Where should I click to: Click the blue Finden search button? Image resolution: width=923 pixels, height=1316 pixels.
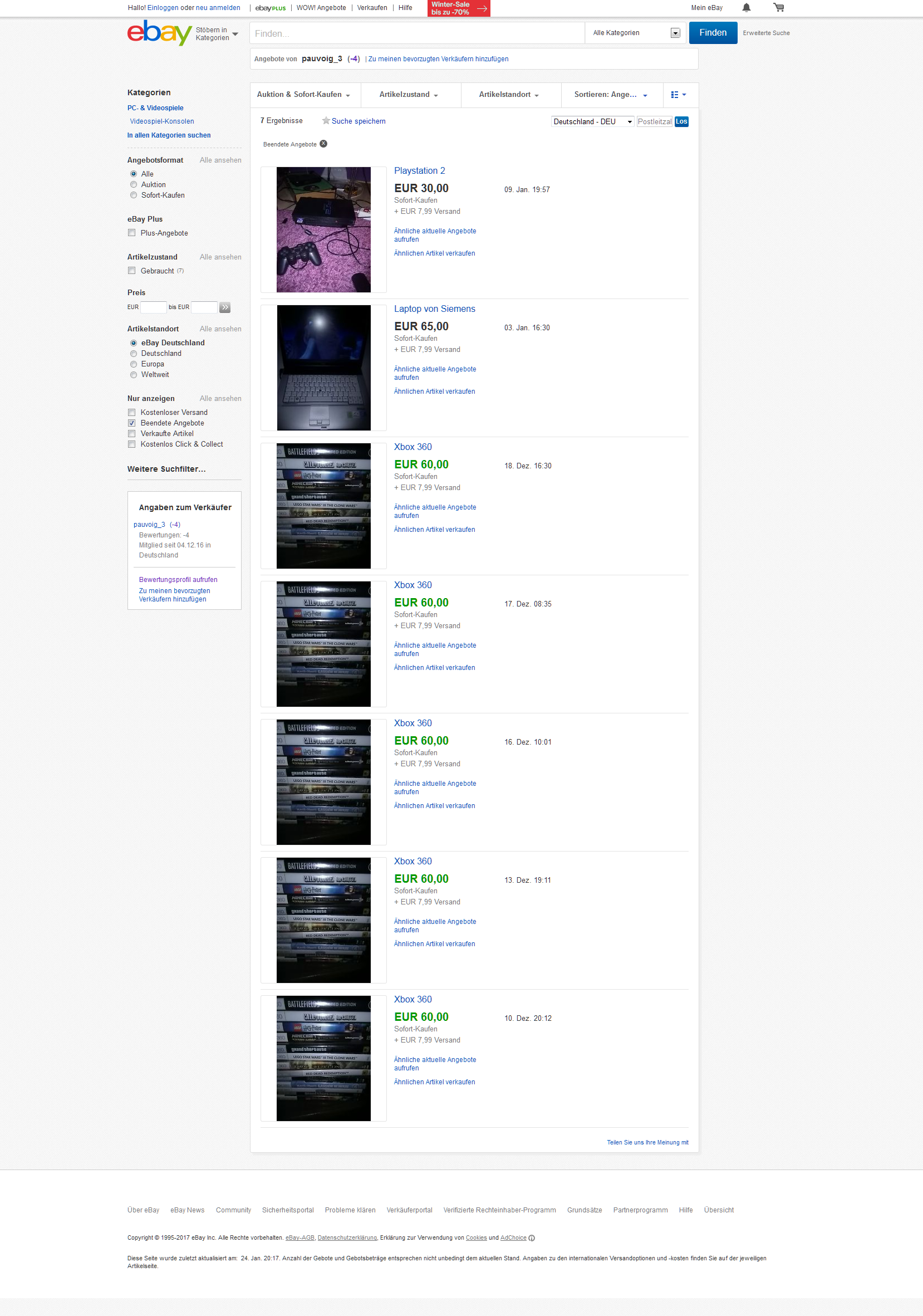(x=713, y=33)
